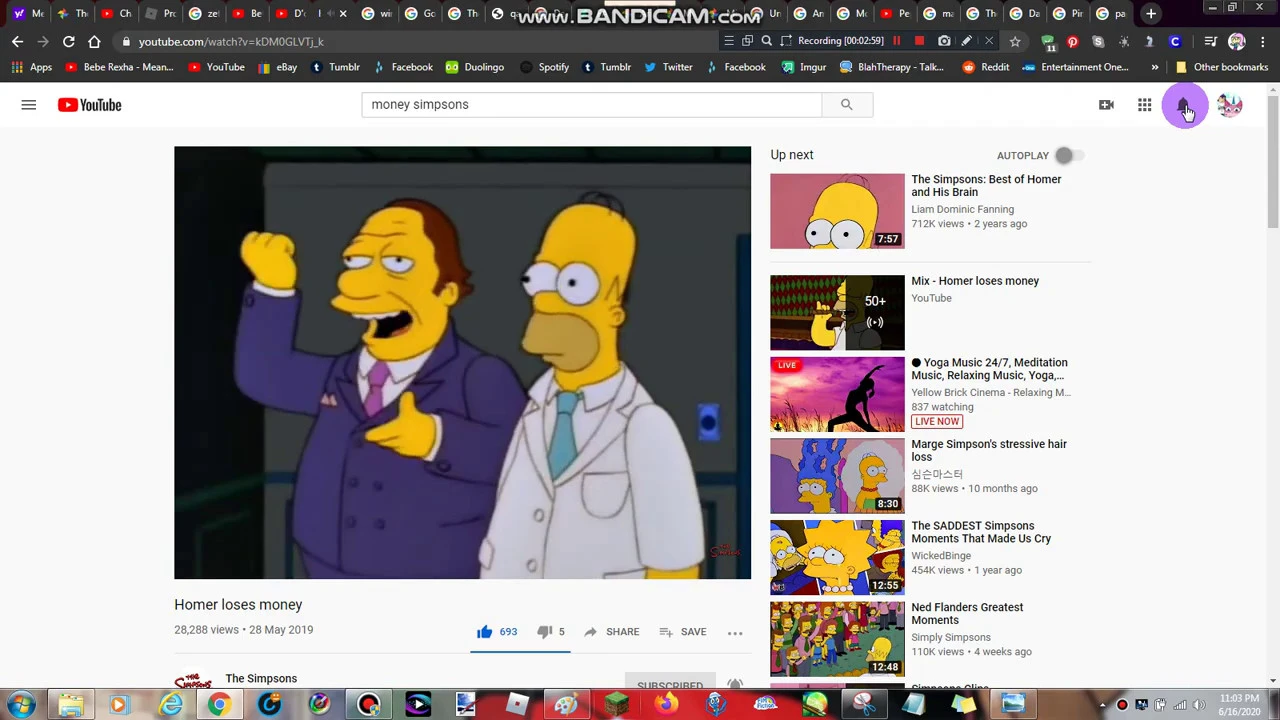Open the 'Mix - Homer loses money' playlist thumbnail

pos(837,313)
